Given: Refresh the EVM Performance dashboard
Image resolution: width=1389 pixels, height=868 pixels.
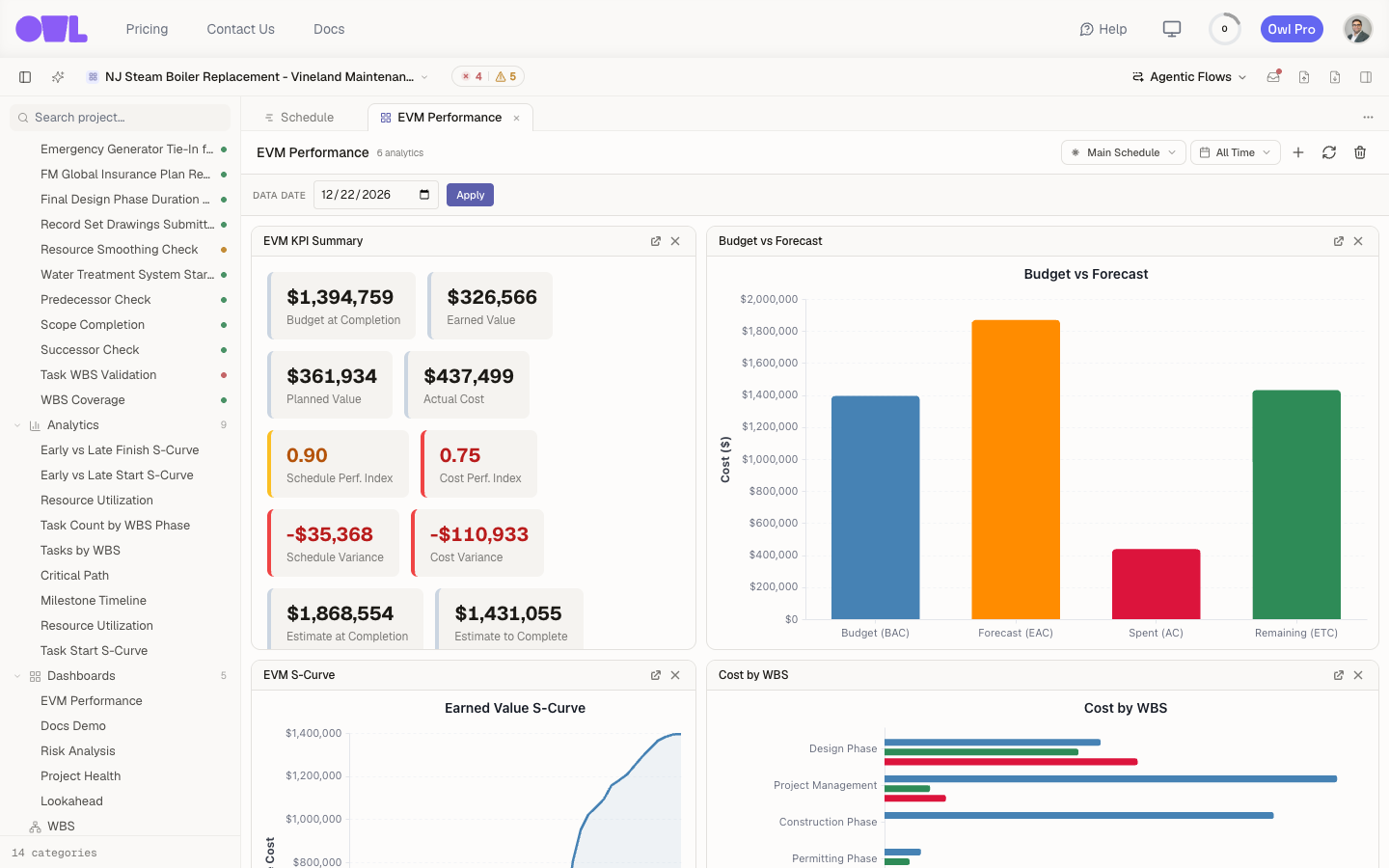Looking at the screenshot, I should click(x=1329, y=152).
